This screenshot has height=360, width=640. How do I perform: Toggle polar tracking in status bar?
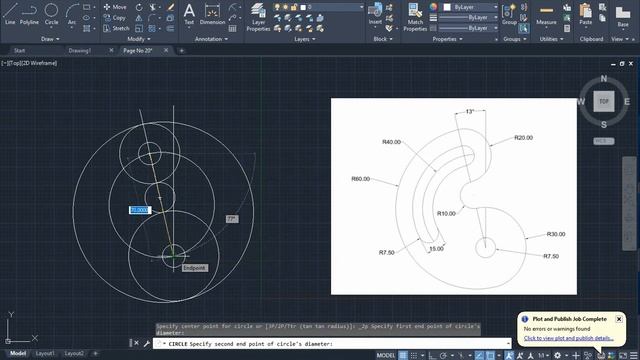tap(443, 356)
